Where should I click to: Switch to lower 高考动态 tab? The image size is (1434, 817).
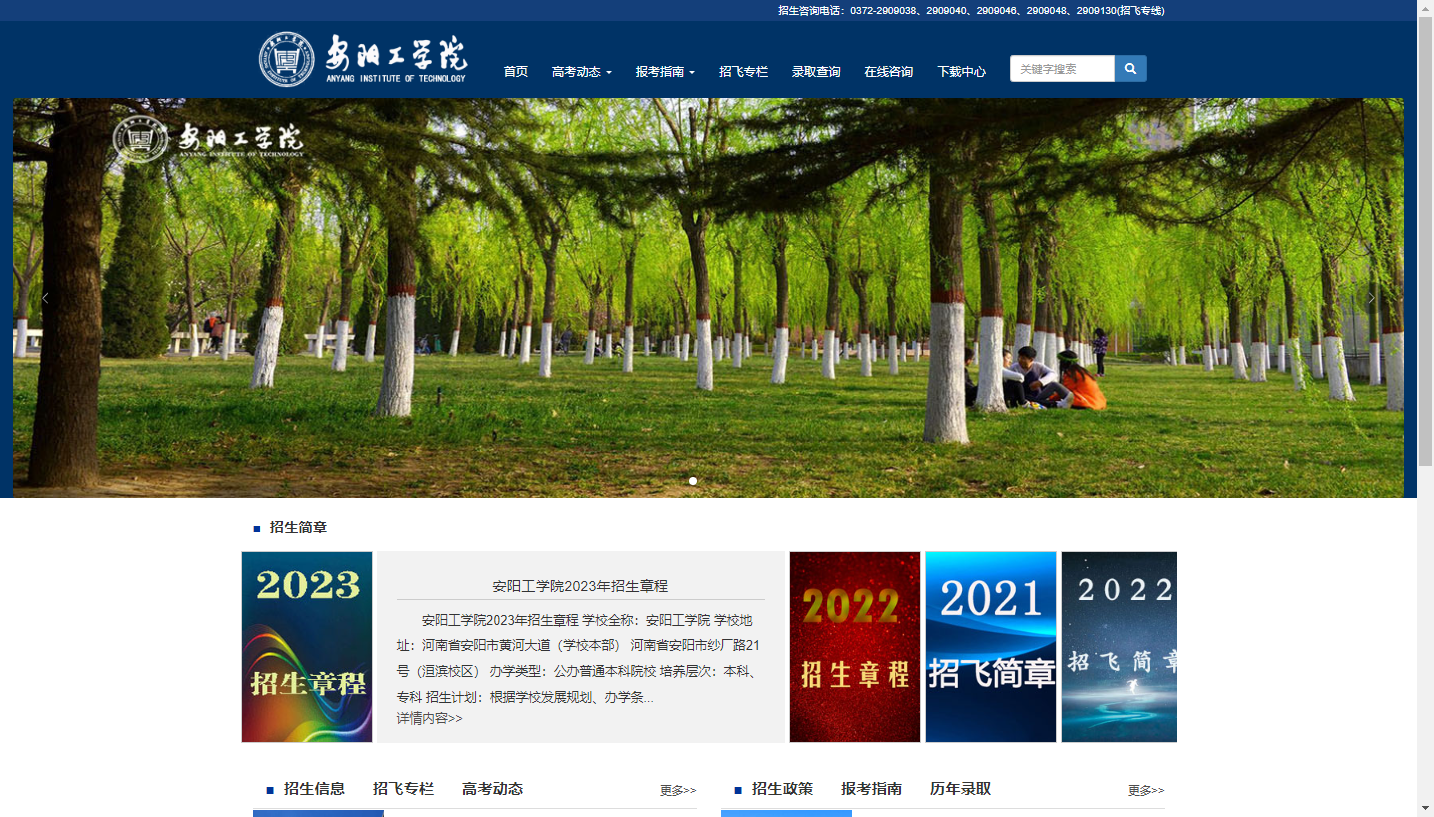pos(492,789)
